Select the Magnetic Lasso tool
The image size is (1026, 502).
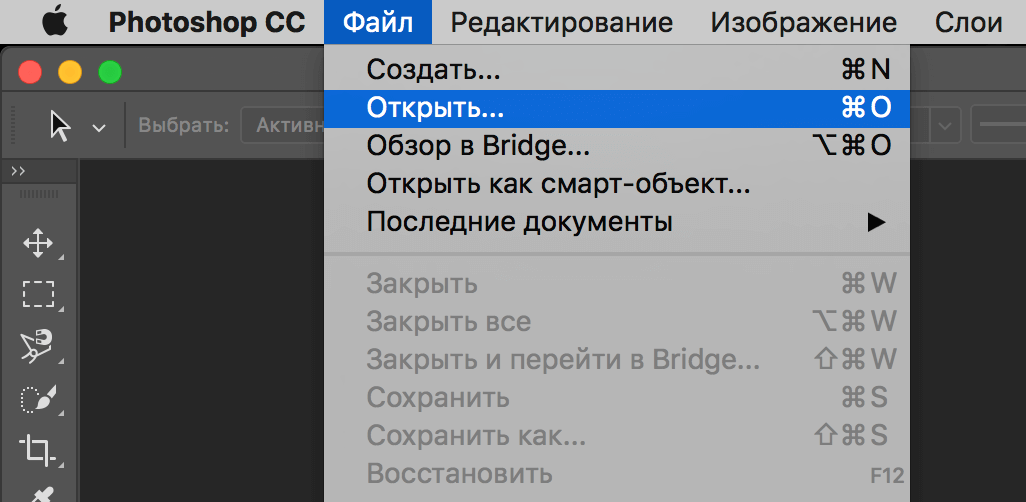point(38,347)
